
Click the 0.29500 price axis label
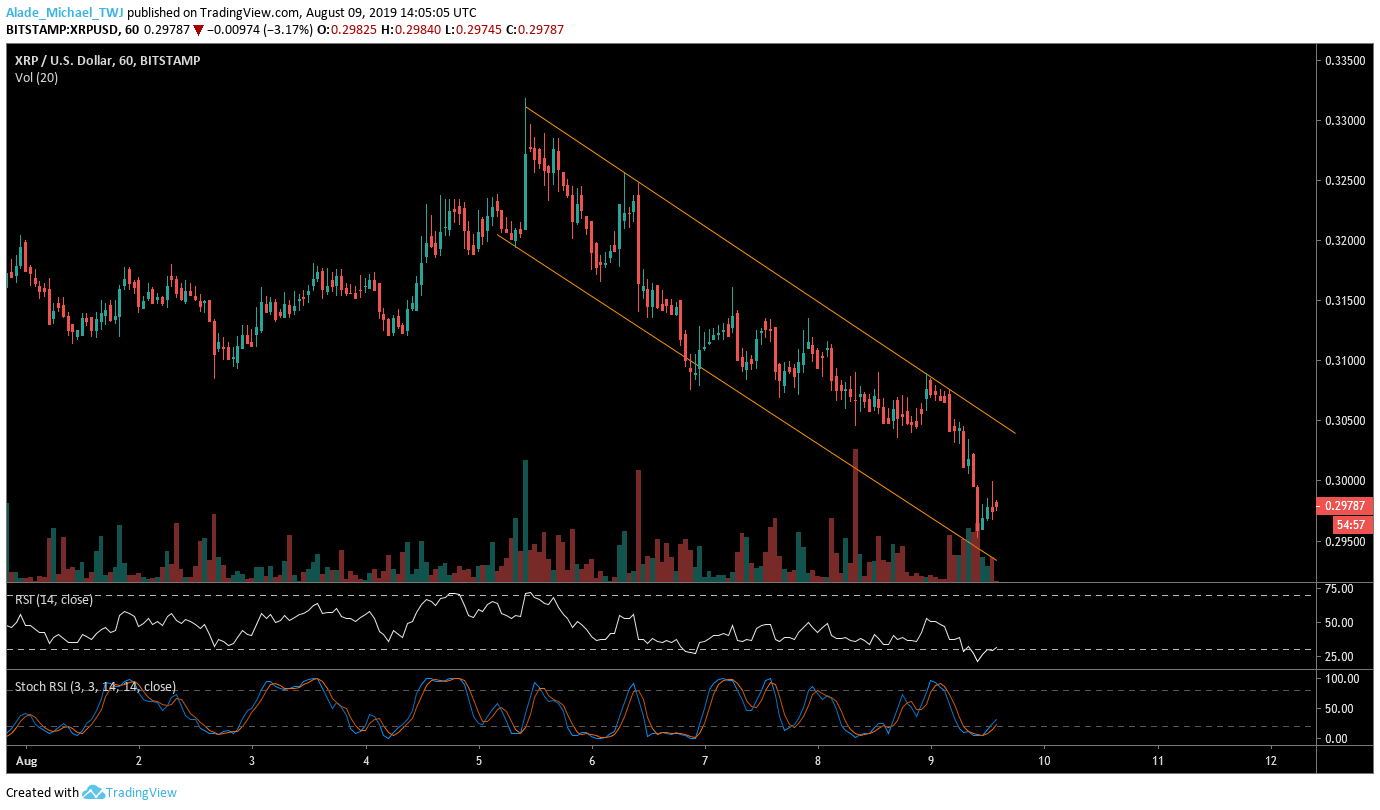coord(1345,541)
